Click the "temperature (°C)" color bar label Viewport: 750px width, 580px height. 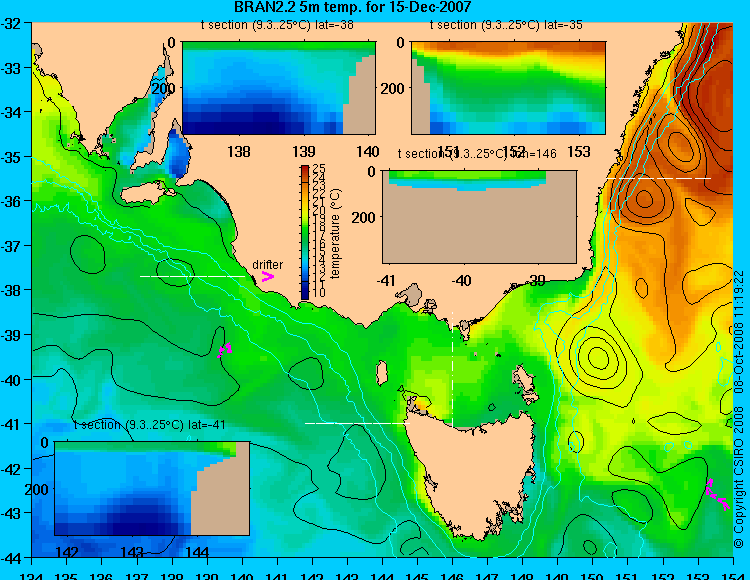(x=335, y=233)
